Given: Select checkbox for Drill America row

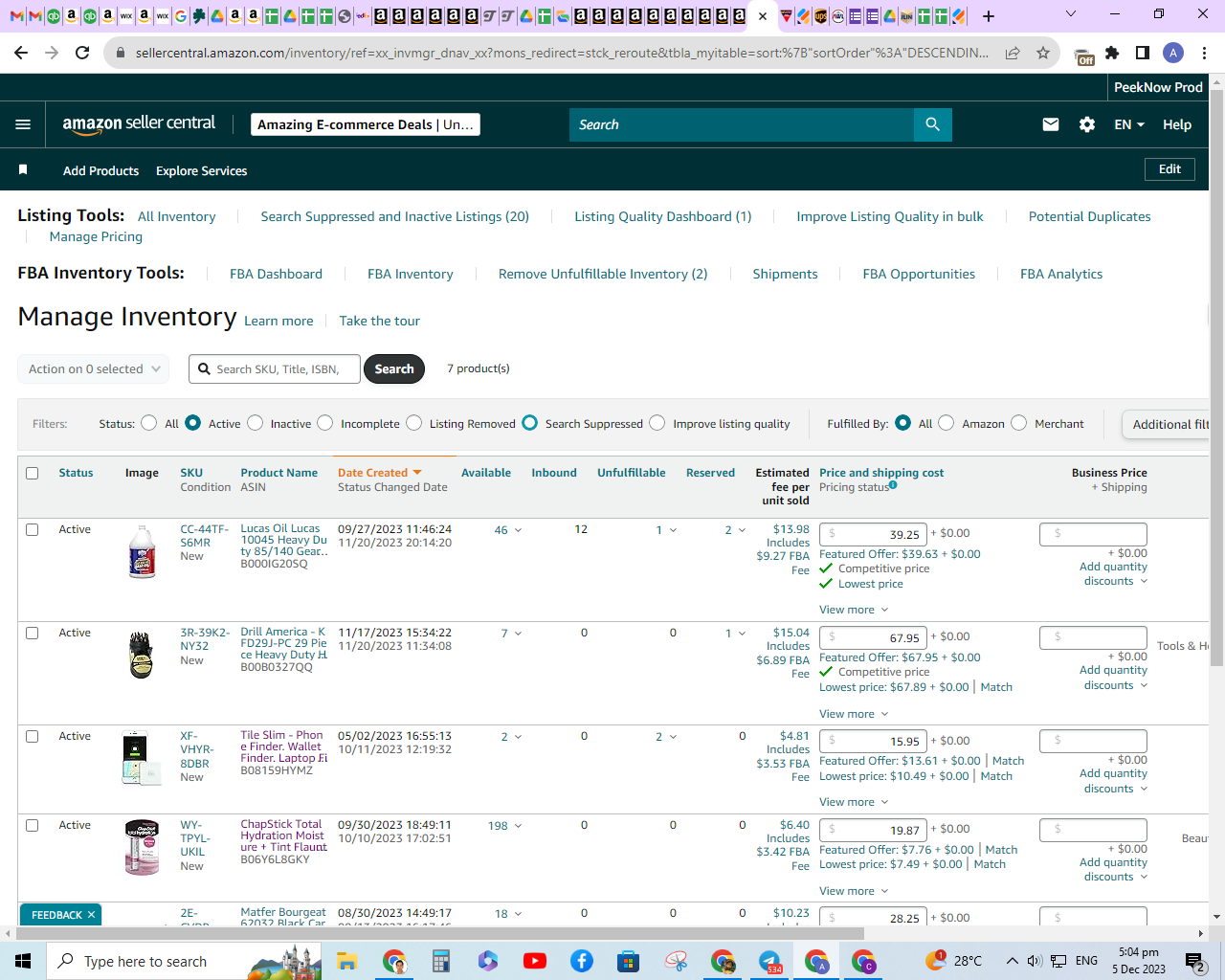Looking at the screenshot, I should (x=33, y=633).
